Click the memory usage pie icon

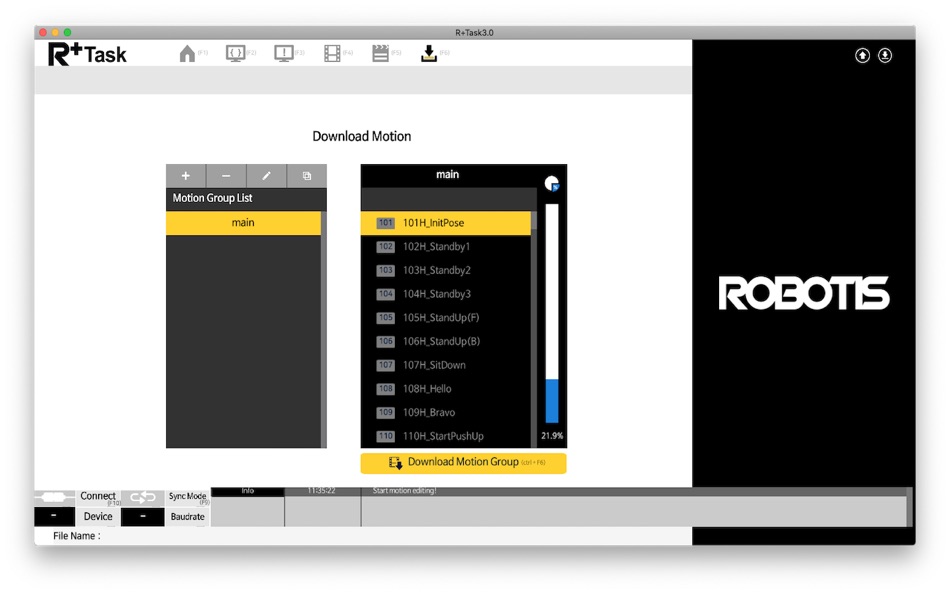[x=551, y=184]
